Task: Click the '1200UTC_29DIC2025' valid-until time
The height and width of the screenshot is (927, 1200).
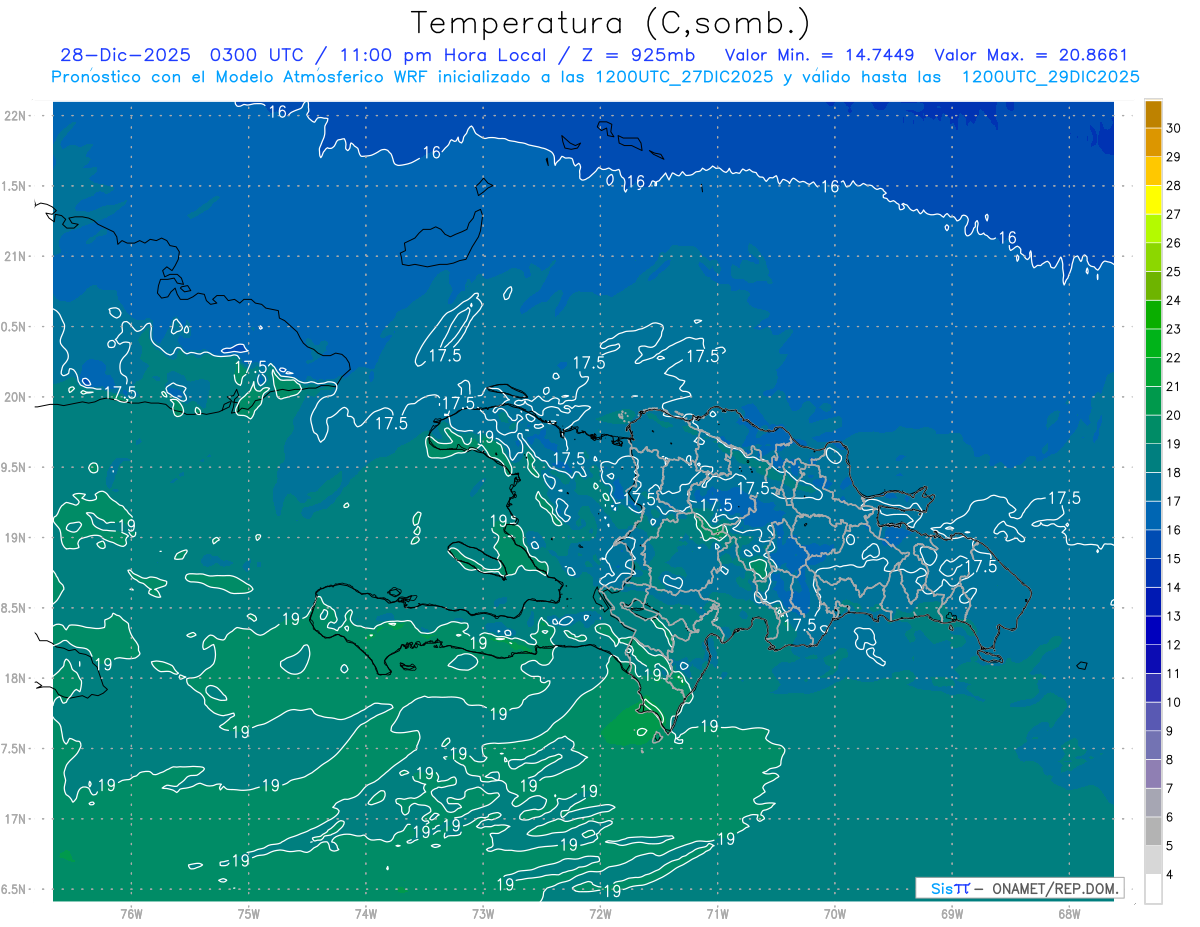Action: pyautogui.click(x=1050, y=77)
